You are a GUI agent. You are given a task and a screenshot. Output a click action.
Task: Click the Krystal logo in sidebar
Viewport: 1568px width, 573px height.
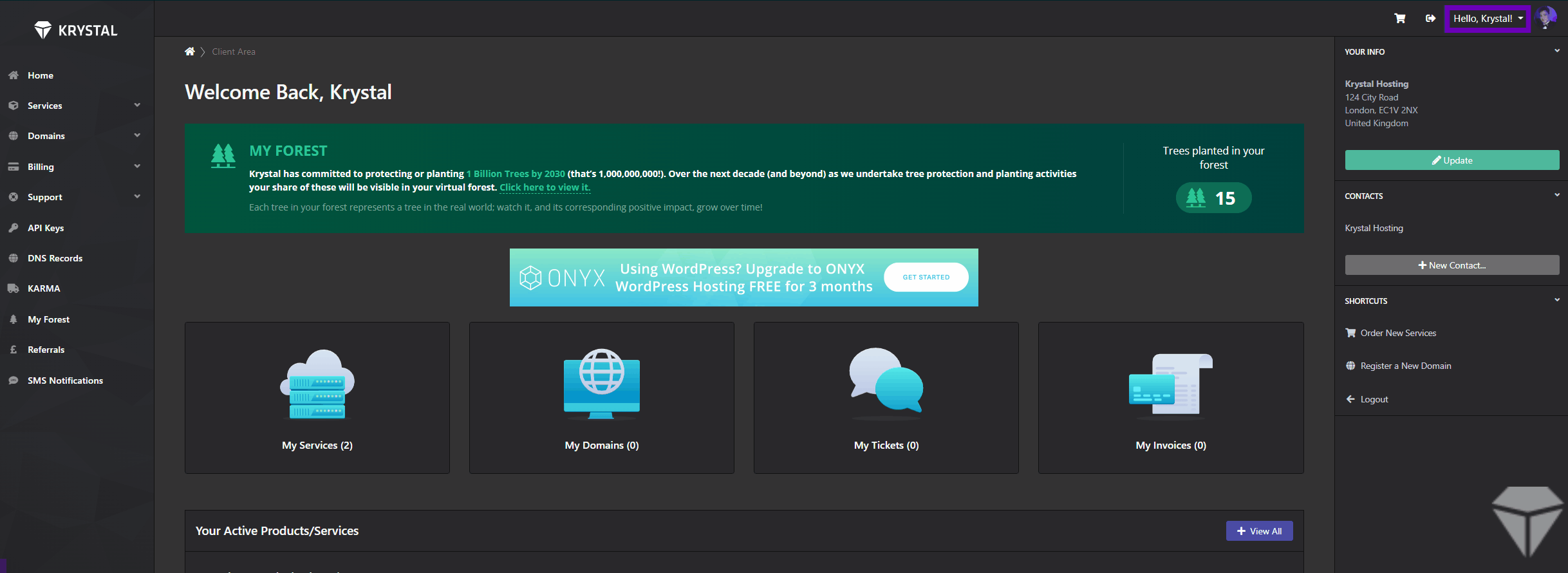coord(76,30)
